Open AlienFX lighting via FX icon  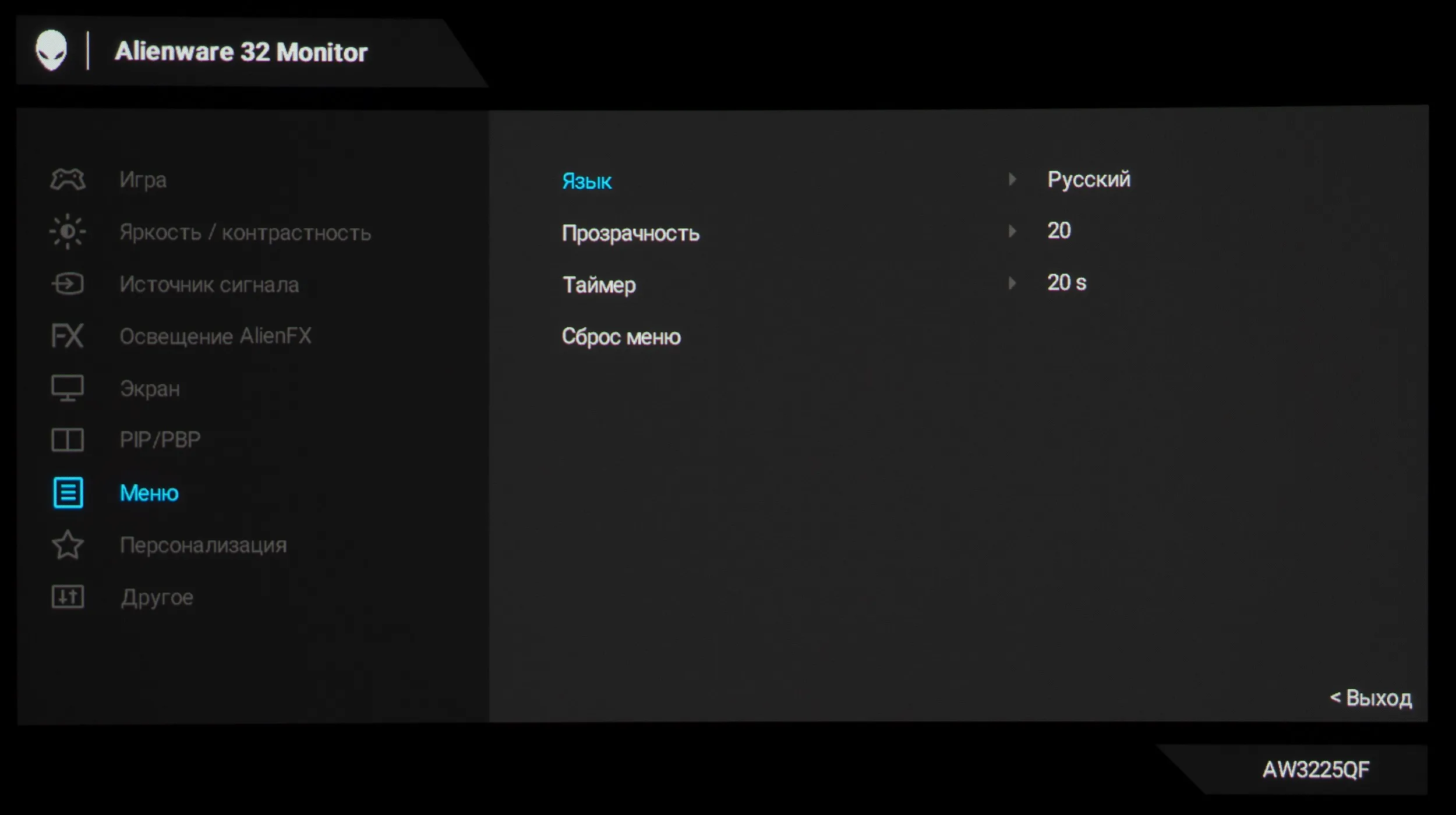point(68,336)
